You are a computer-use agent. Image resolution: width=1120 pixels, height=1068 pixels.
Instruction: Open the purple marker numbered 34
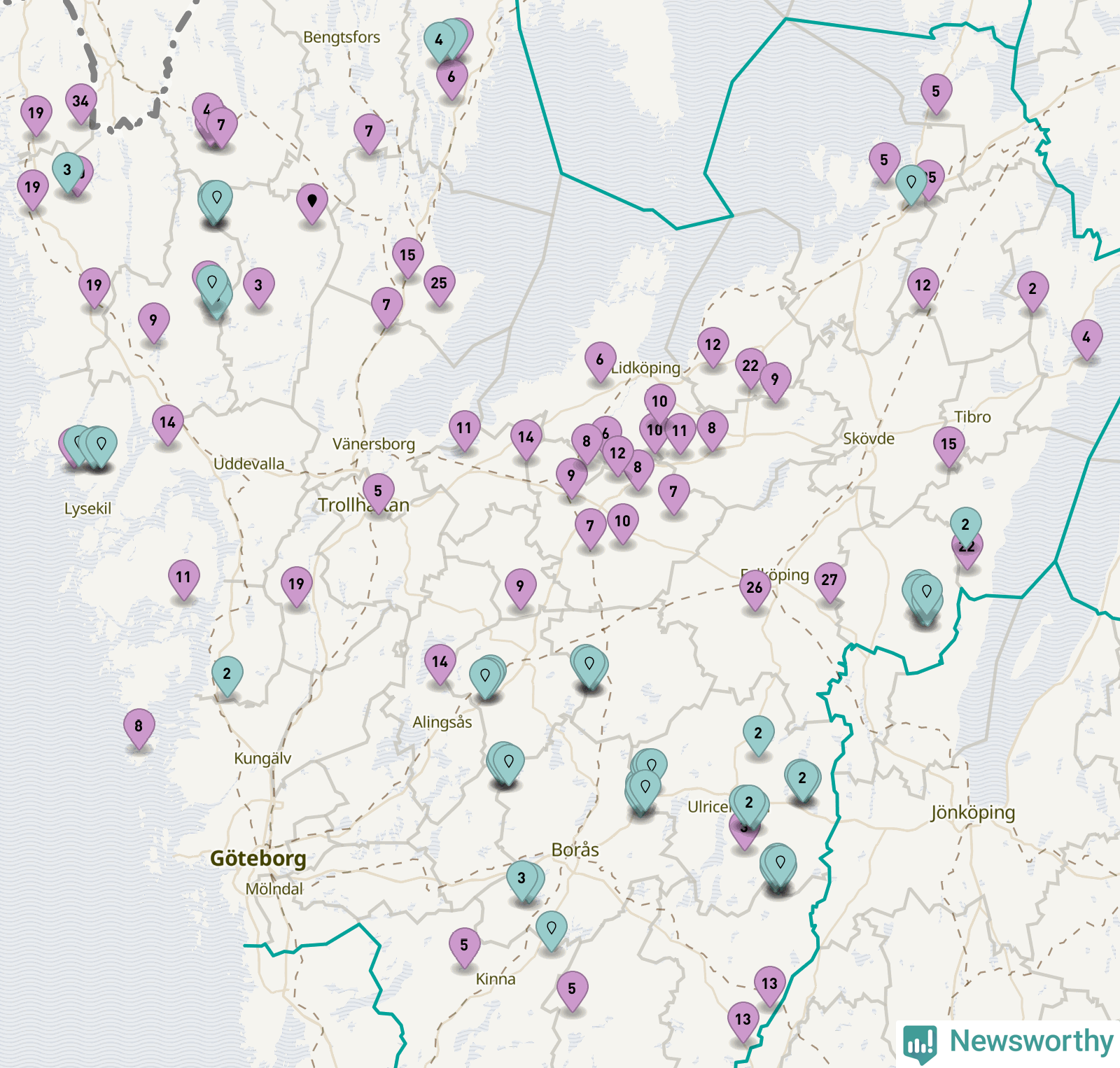pos(81,104)
